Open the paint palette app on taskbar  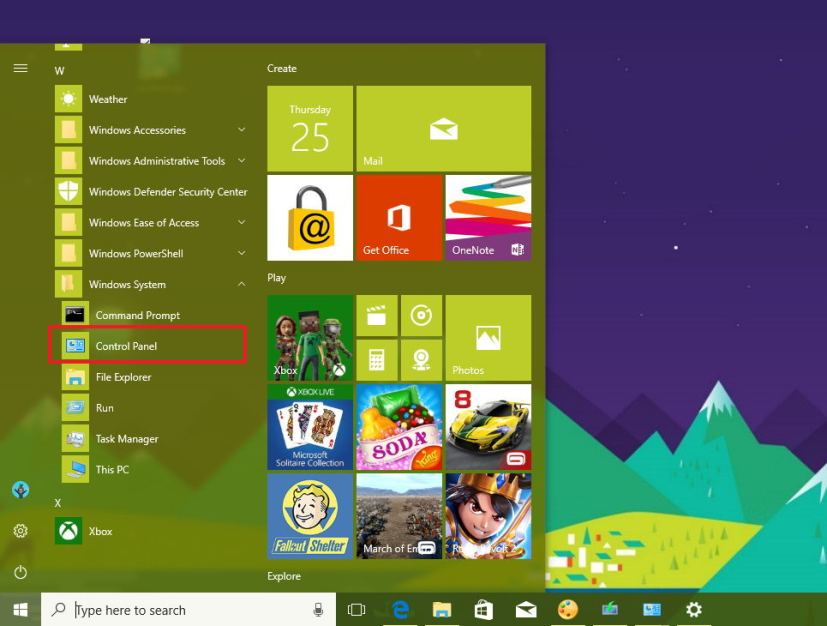(568, 610)
